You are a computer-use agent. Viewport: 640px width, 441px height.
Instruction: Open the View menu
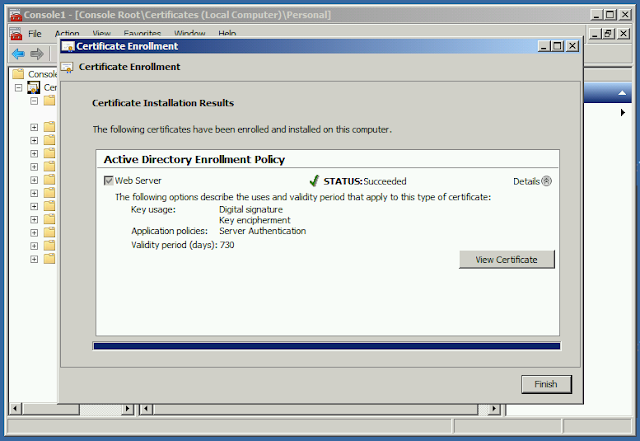tap(101, 33)
